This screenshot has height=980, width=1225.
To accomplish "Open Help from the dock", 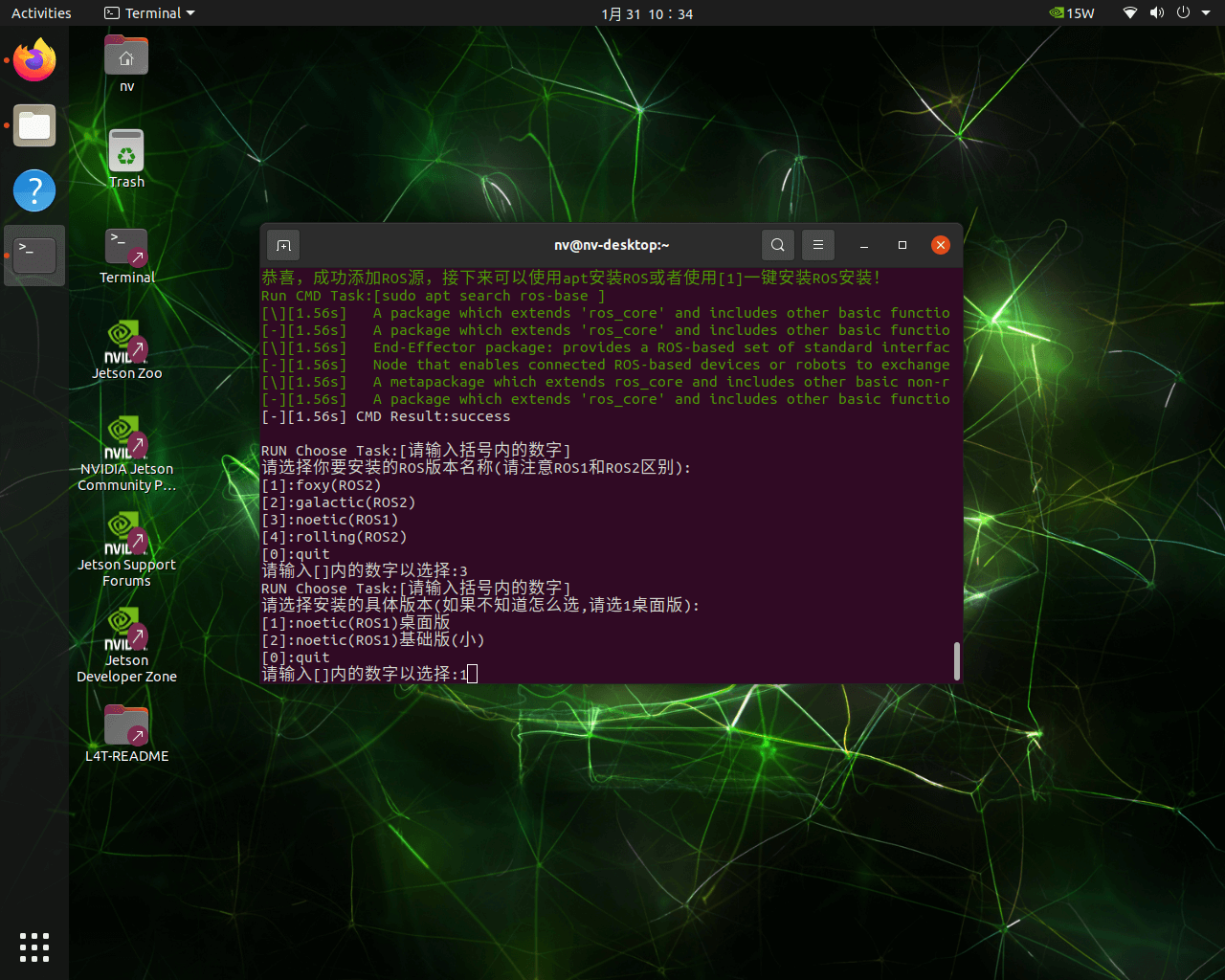I will [34, 190].
